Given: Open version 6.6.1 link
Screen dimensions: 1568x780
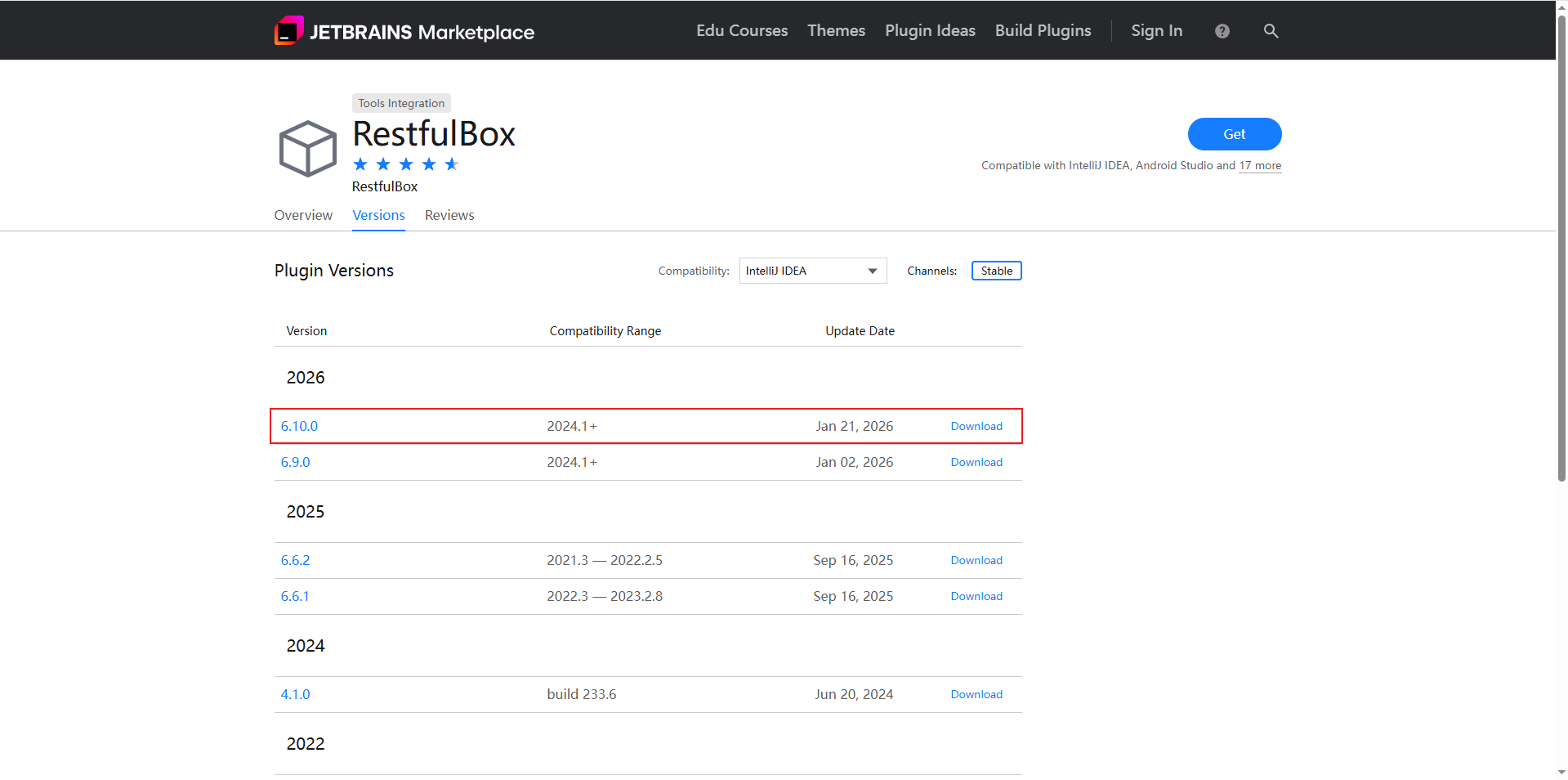Looking at the screenshot, I should (x=295, y=596).
